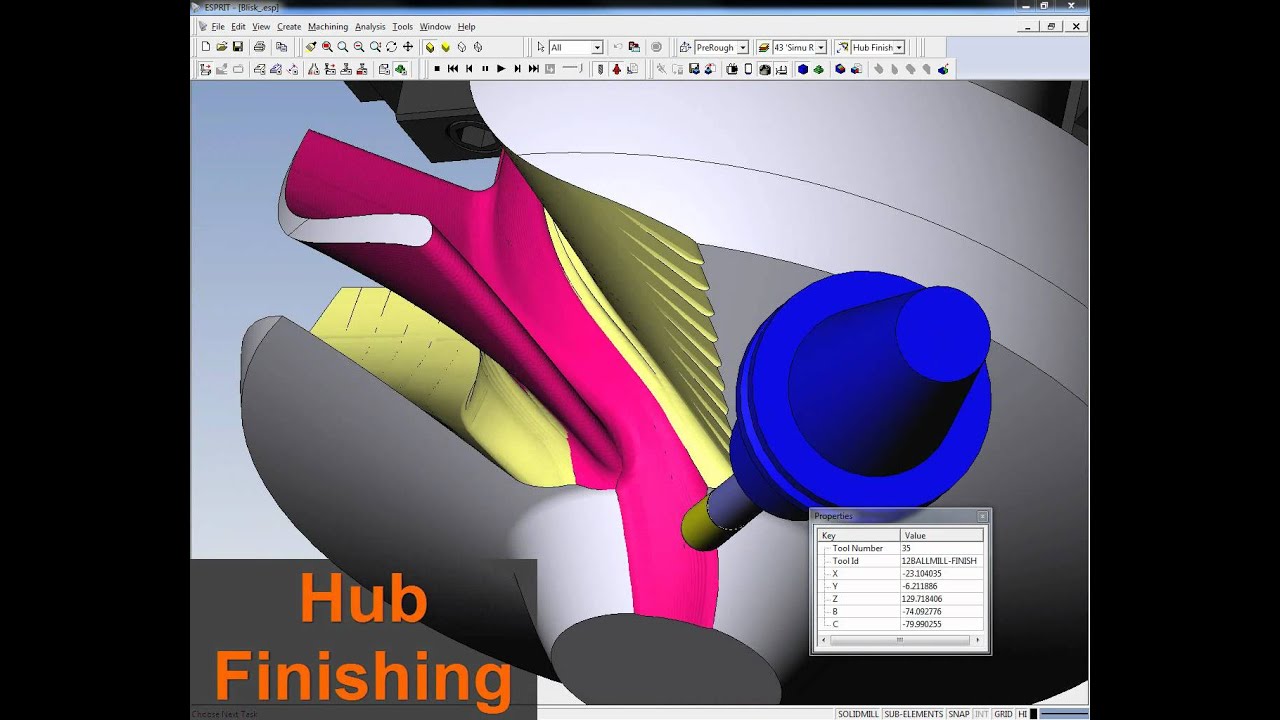Select the Zoom Out magnifier tool
This screenshot has width=1280, height=720.
pyautogui.click(x=359, y=47)
